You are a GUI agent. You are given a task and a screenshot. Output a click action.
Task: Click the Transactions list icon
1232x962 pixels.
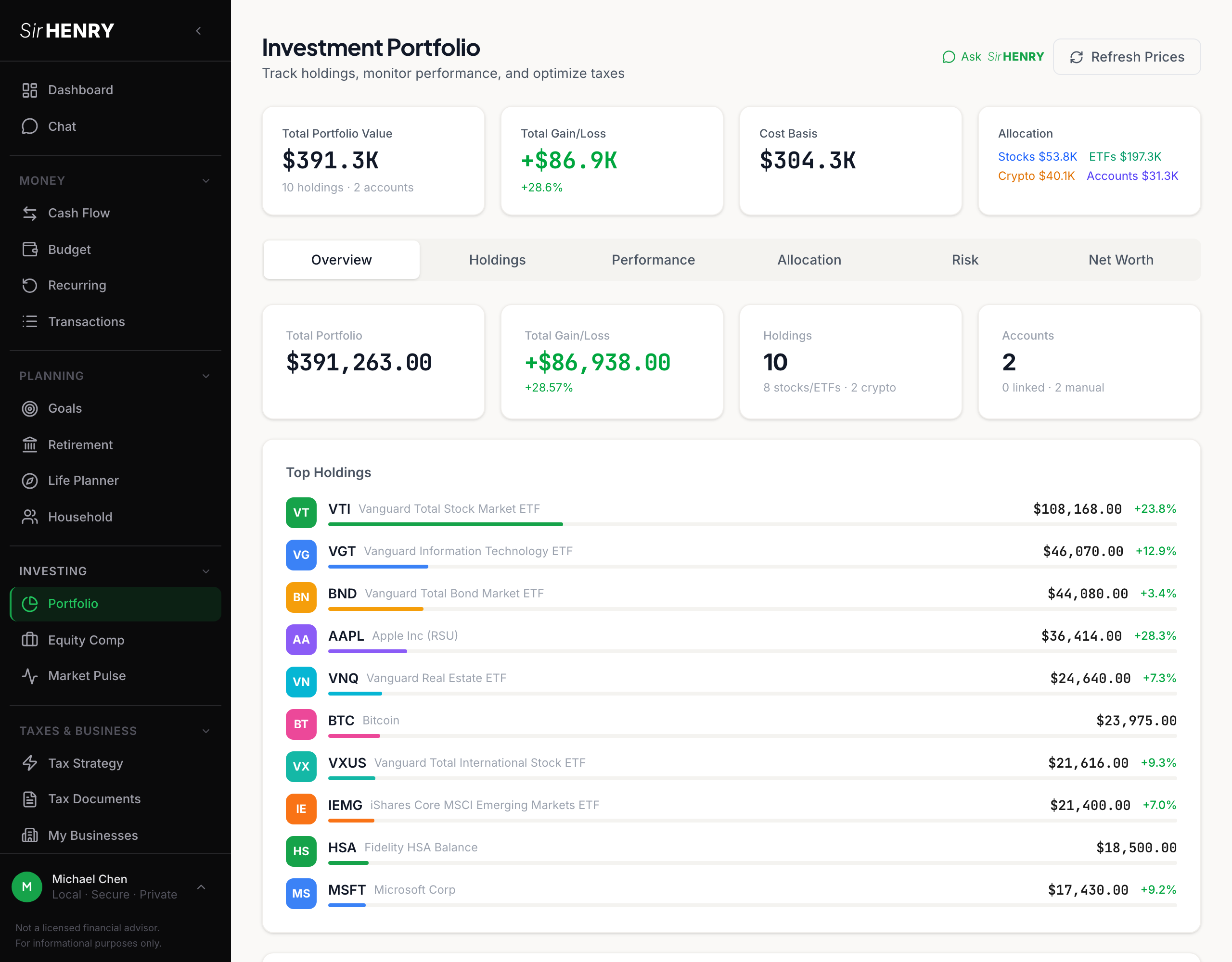point(29,321)
